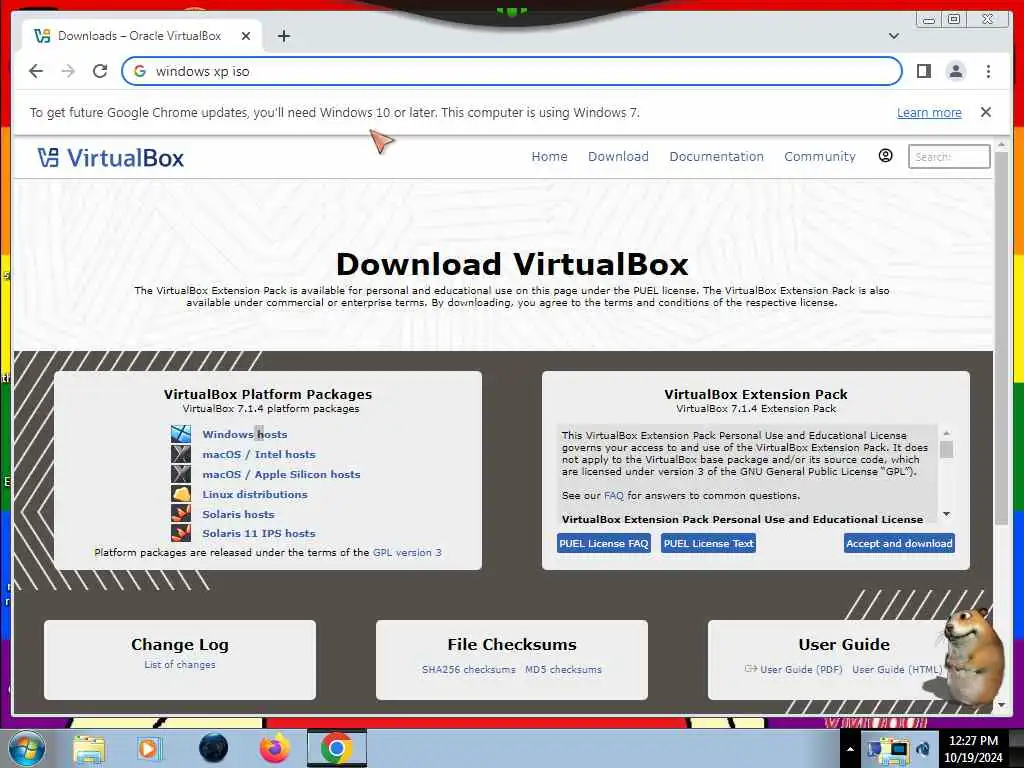Click Accept and download button
The image size is (1024, 768).
899,543
